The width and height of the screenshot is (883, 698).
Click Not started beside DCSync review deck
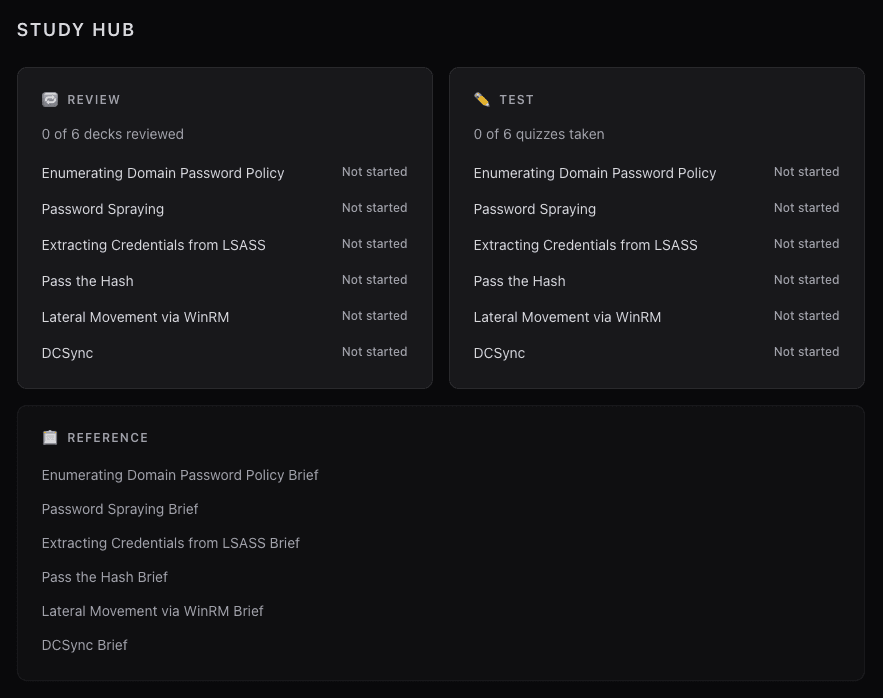click(374, 352)
